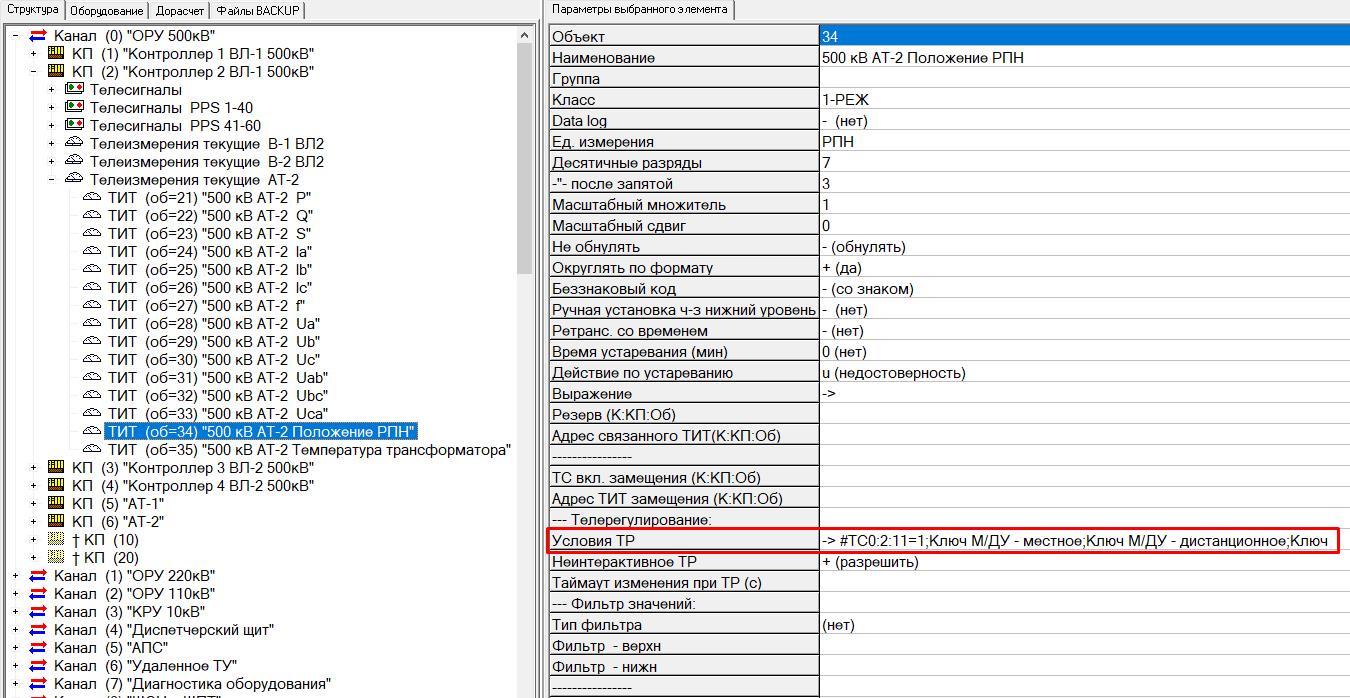This screenshot has width=1350, height=698.
Task: Click the КП (5) "АТ-1" controller icon
Action: [56, 504]
